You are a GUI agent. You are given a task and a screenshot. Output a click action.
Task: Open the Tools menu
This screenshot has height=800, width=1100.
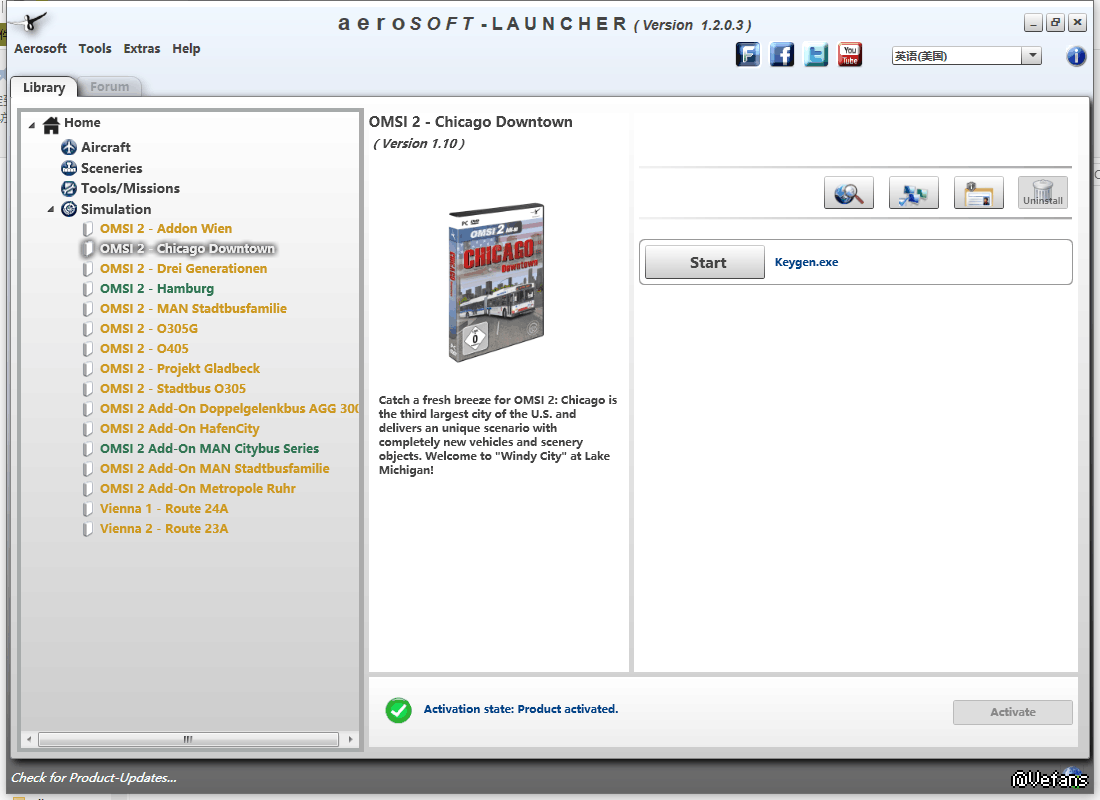pyautogui.click(x=95, y=48)
